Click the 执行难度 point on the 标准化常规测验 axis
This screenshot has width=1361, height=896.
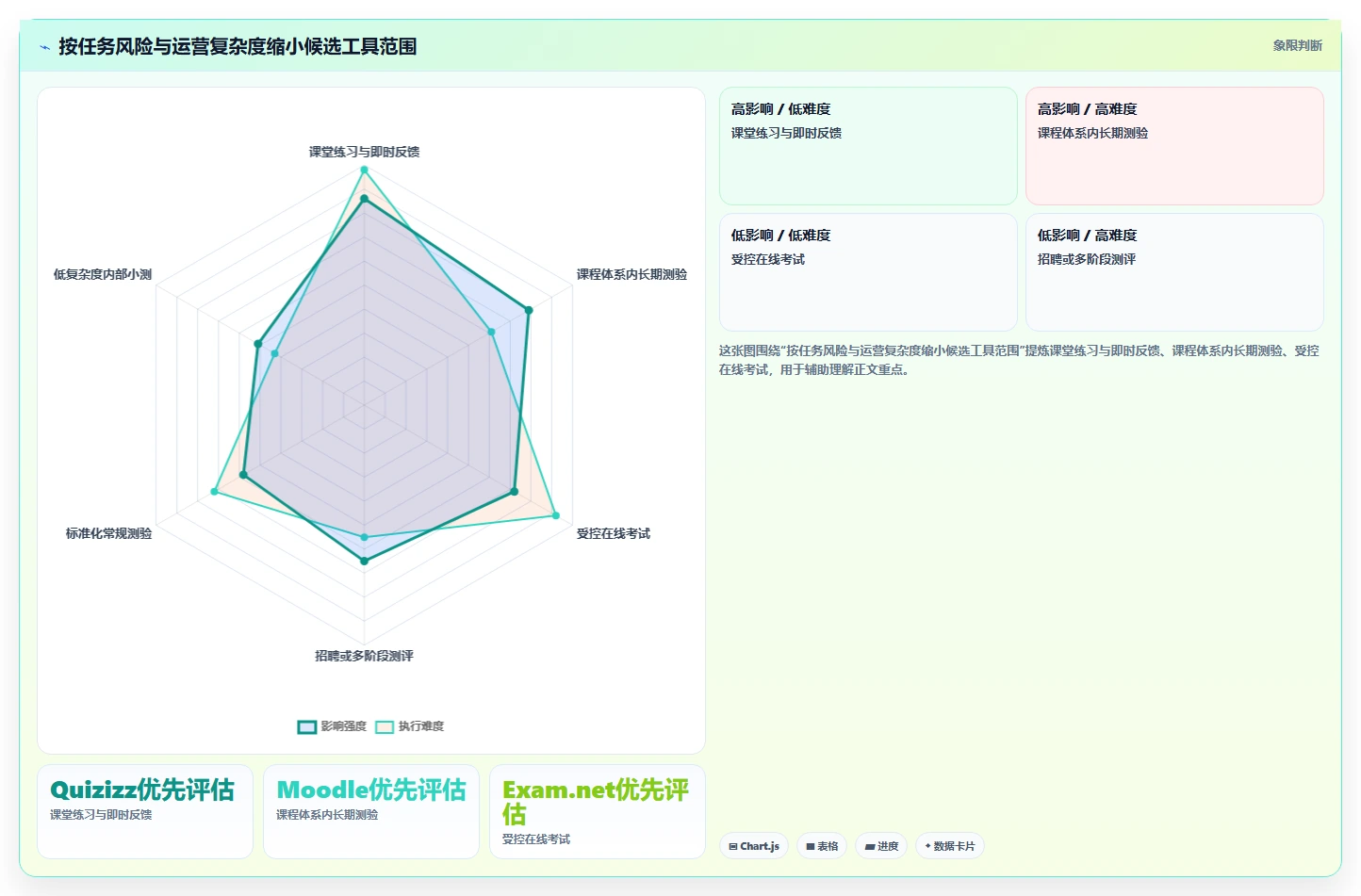(x=214, y=492)
